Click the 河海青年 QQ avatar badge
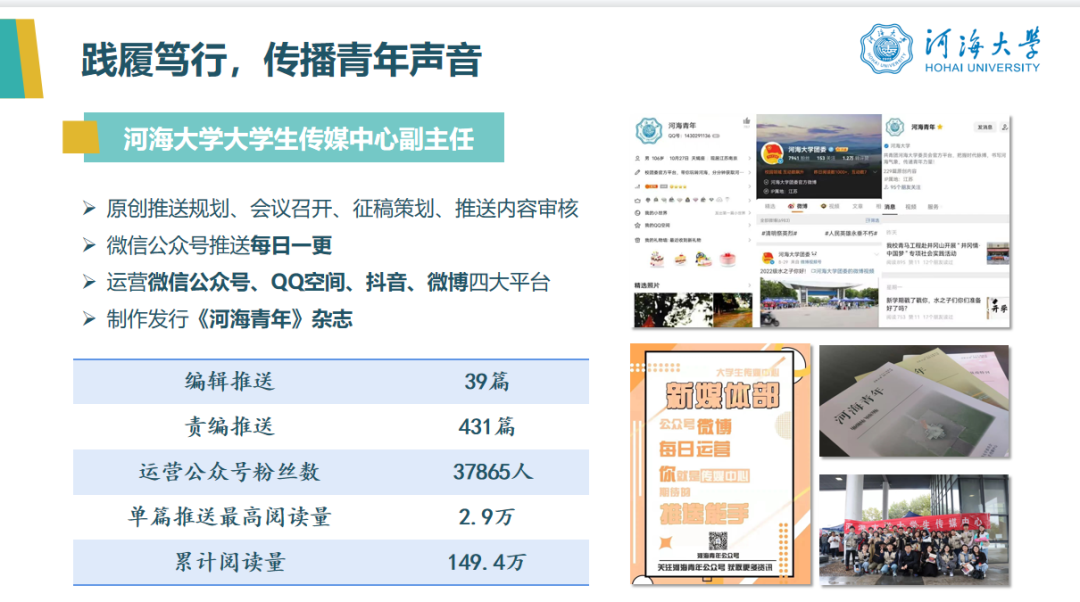1080x602 pixels. pyautogui.click(x=650, y=132)
